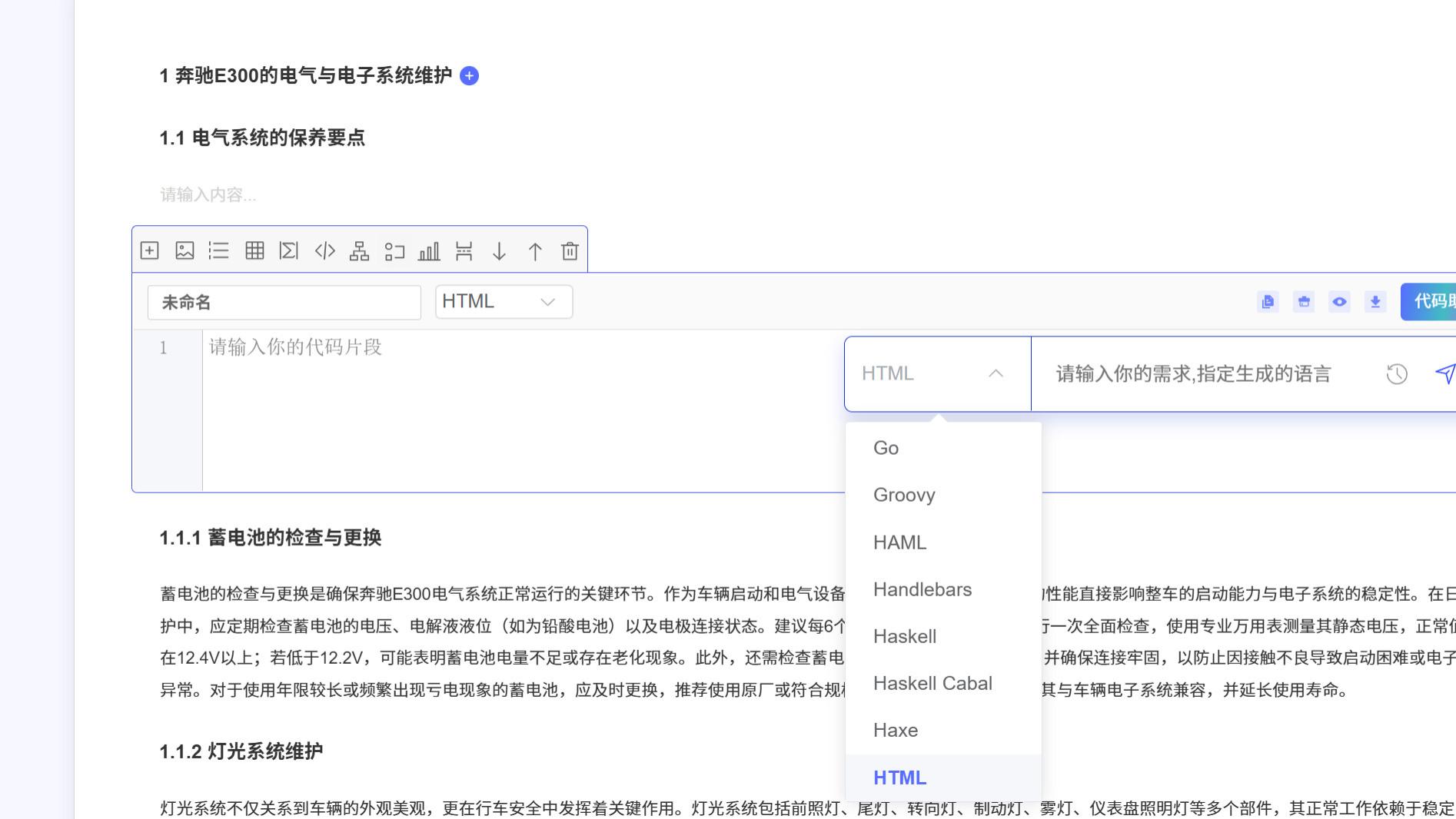Delete the block using the trash icon
The width and height of the screenshot is (1456, 819).
569,250
